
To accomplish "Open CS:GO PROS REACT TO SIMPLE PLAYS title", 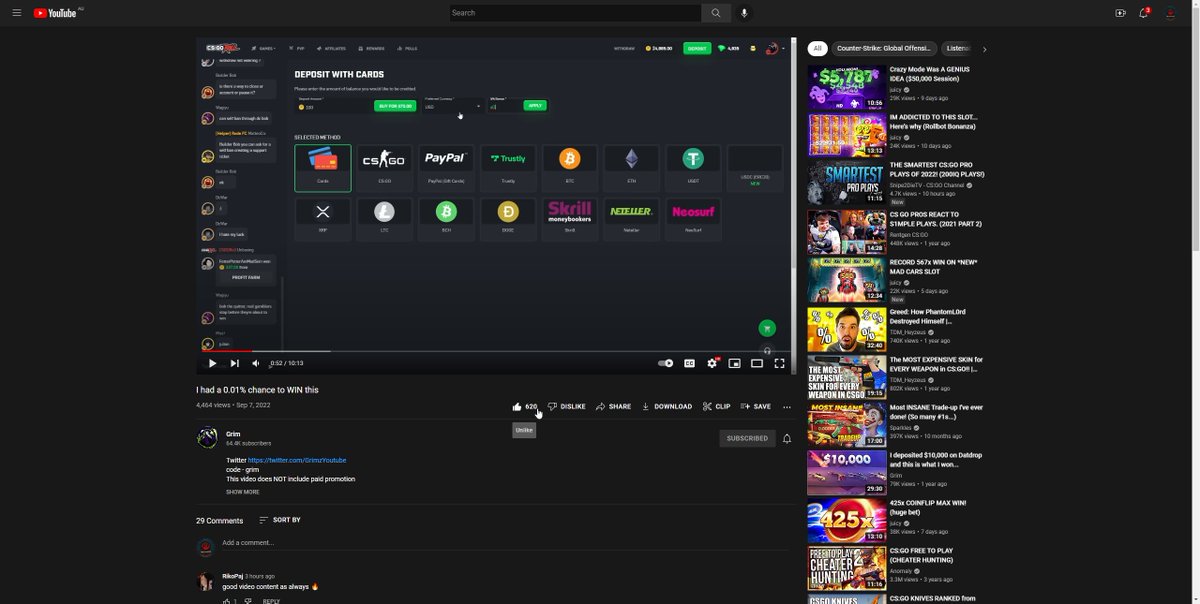I will (936, 218).
